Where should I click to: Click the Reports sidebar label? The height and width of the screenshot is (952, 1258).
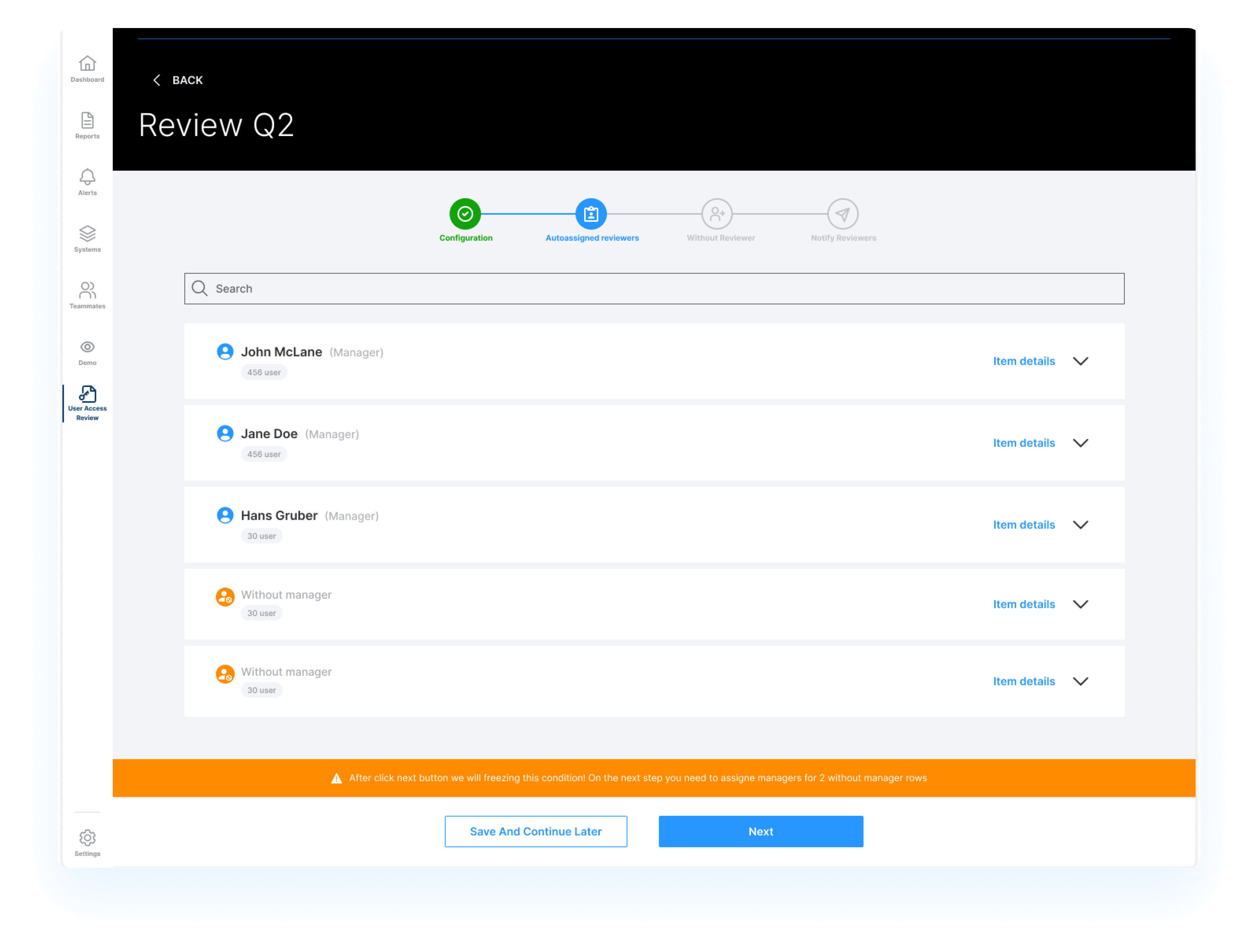coord(87,136)
